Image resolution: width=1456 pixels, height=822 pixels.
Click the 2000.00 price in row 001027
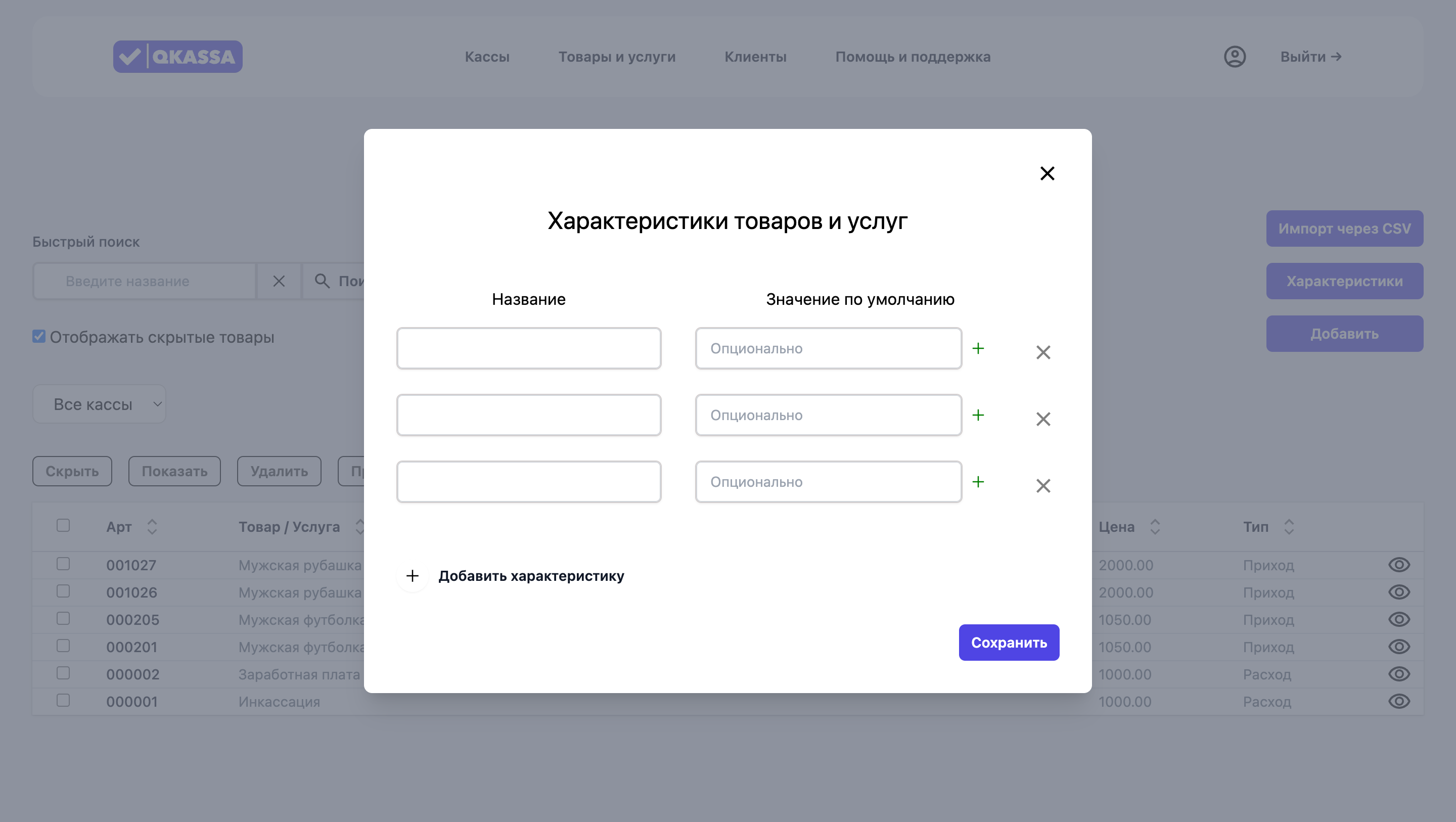click(x=1125, y=565)
